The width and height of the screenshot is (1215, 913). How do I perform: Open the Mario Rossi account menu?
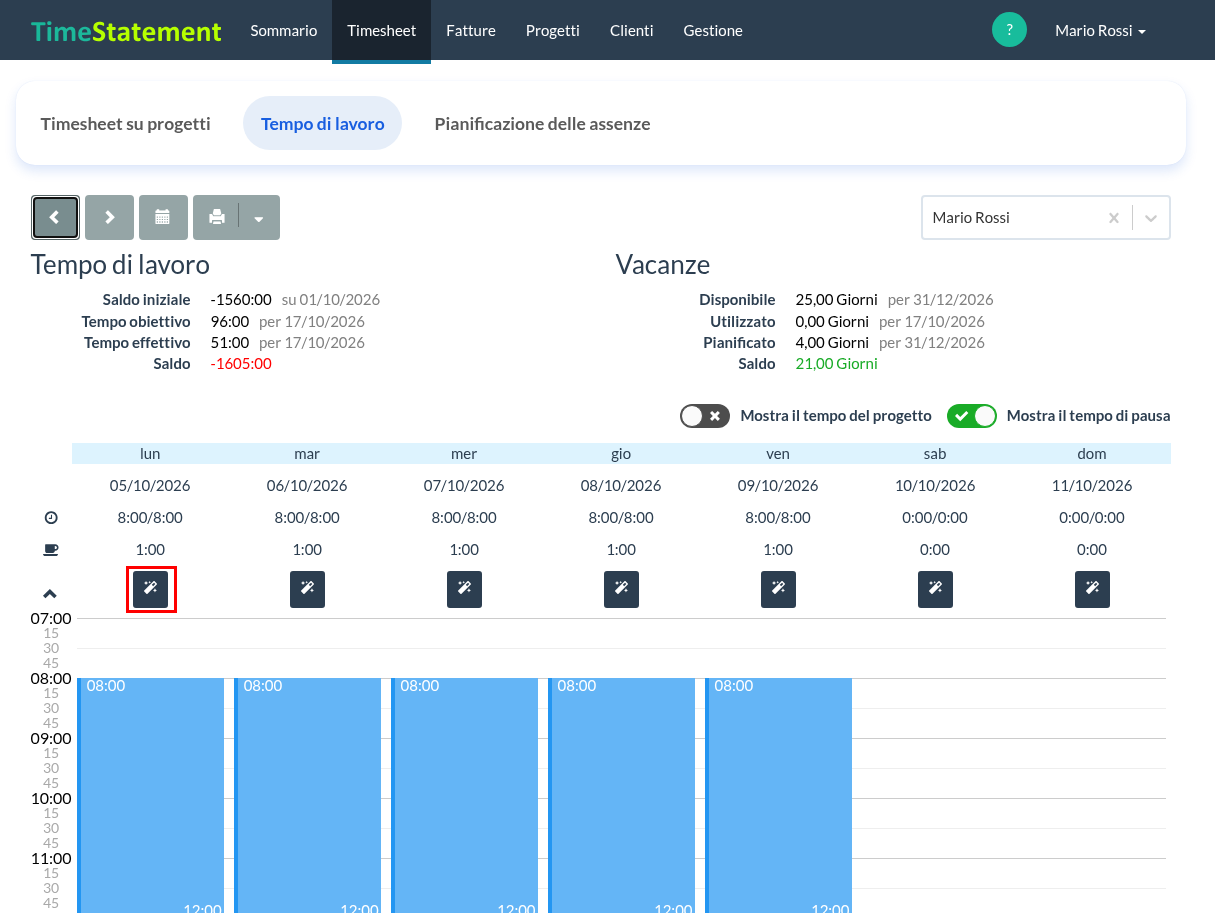tap(1100, 31)
